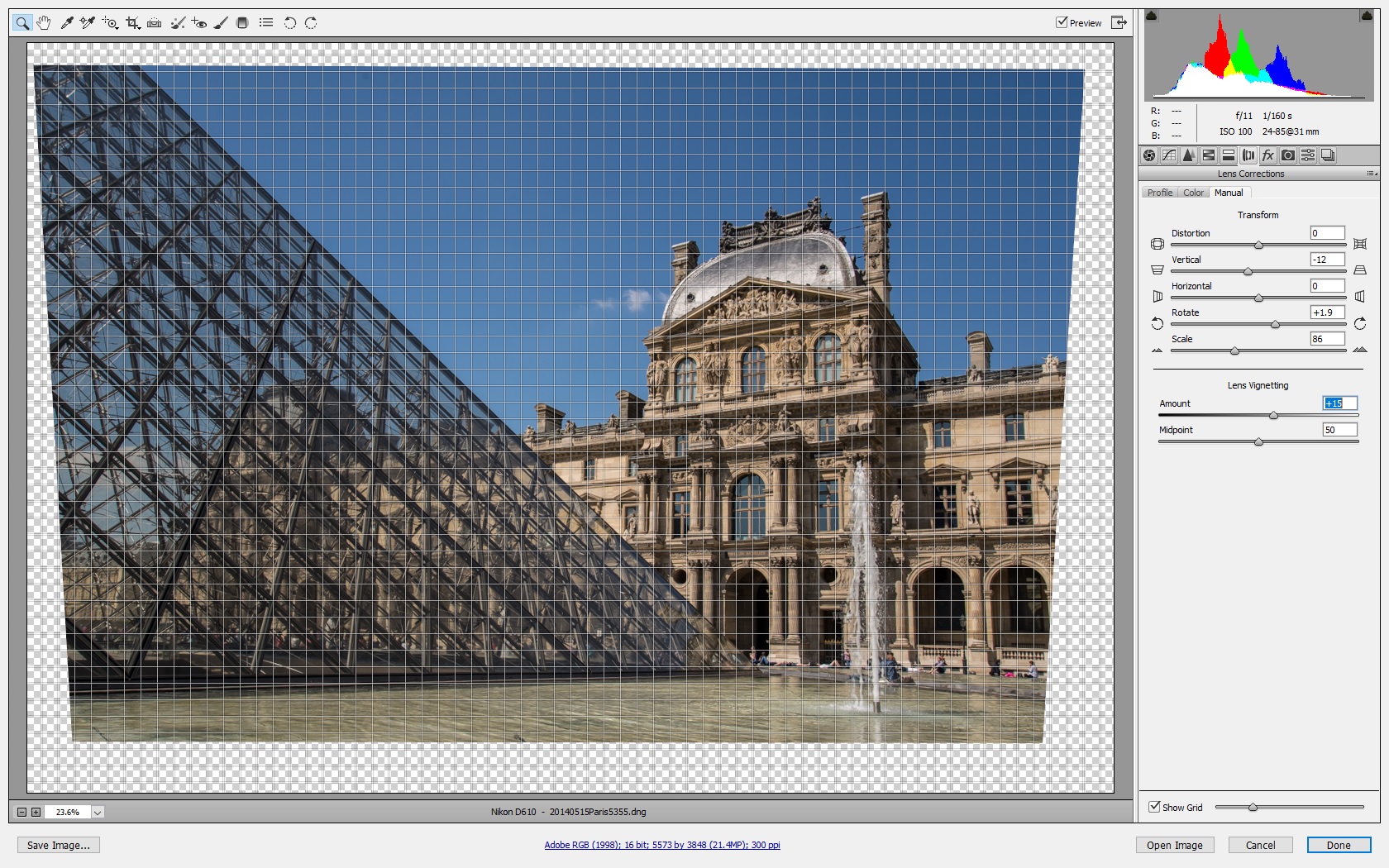Image resolution: width=1389 pixels, height=868 pixels.
Task: Rotate image 90 degrees counterclockwise
Action: [x=290, y=23]
